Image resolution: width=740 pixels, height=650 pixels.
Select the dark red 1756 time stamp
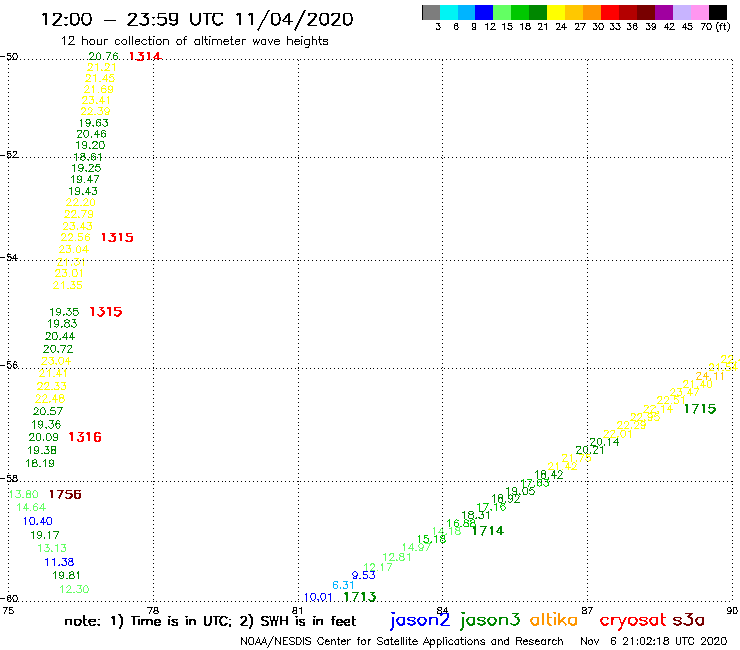coord(65,494)
